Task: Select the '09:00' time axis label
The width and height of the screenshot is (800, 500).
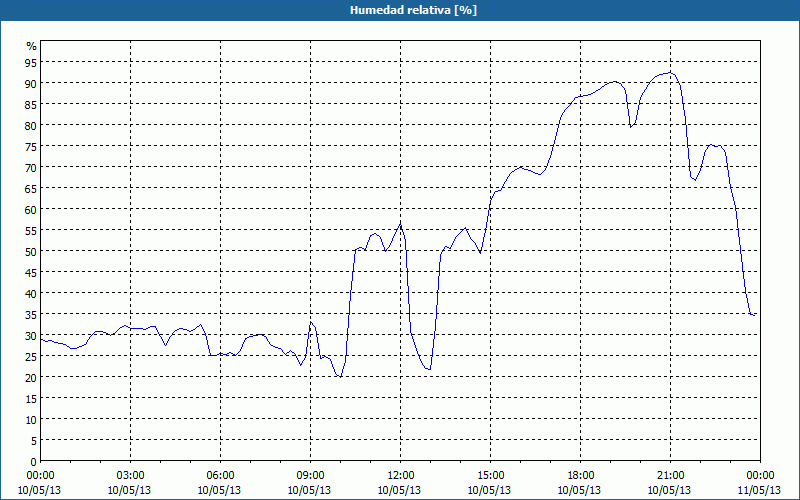Action: 310,476
